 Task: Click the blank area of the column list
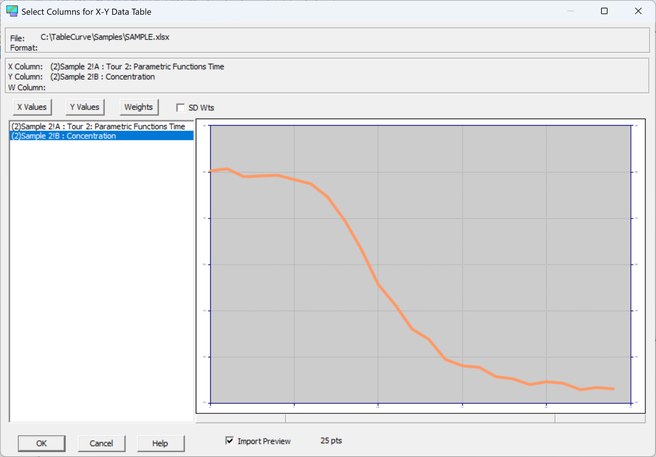click(102, 280)
